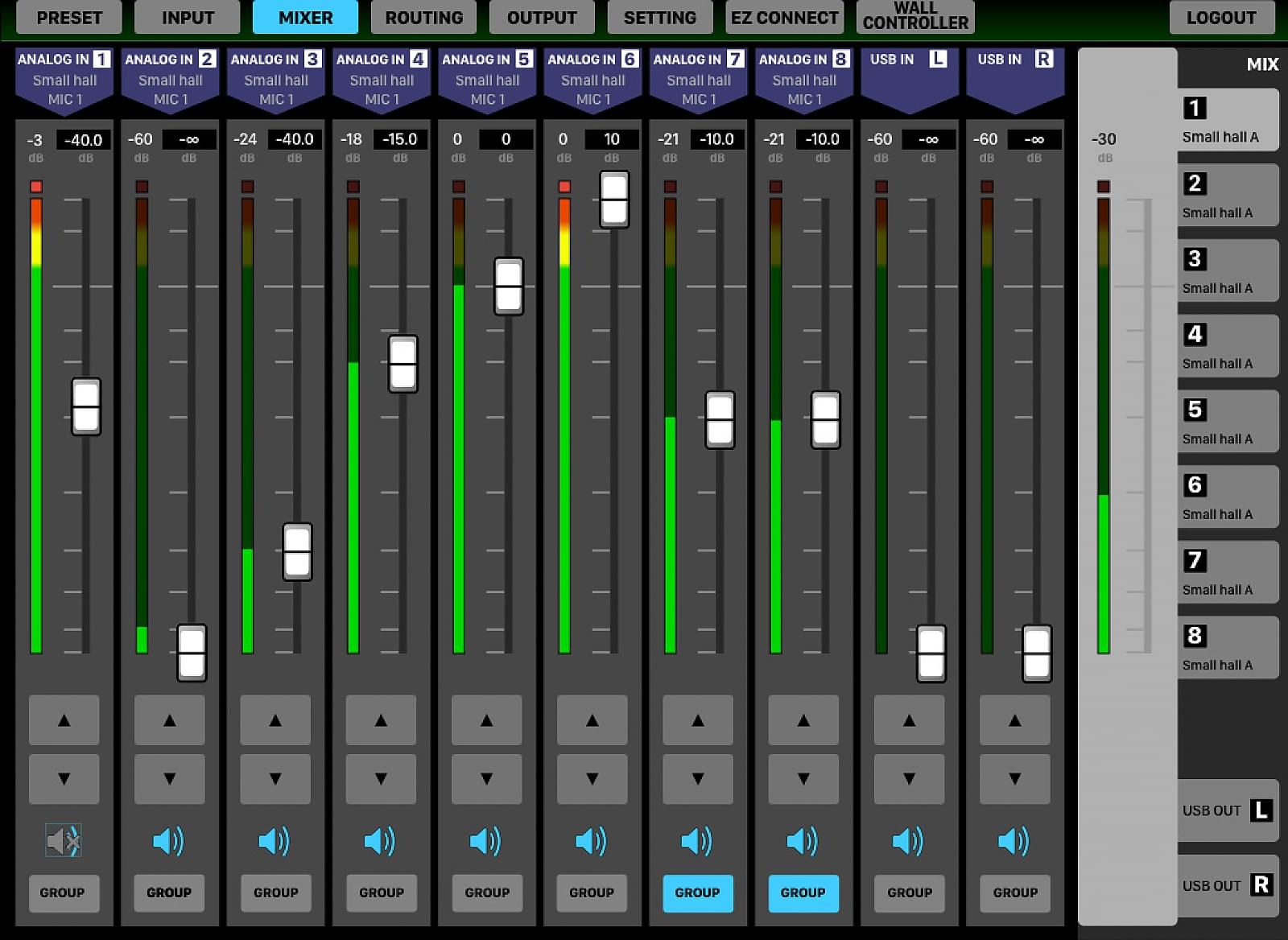The image size is (1288, 940).
Task: Toggle GROUP on Analog In 1
Action: pyautogui.click(x=64, y=893)
